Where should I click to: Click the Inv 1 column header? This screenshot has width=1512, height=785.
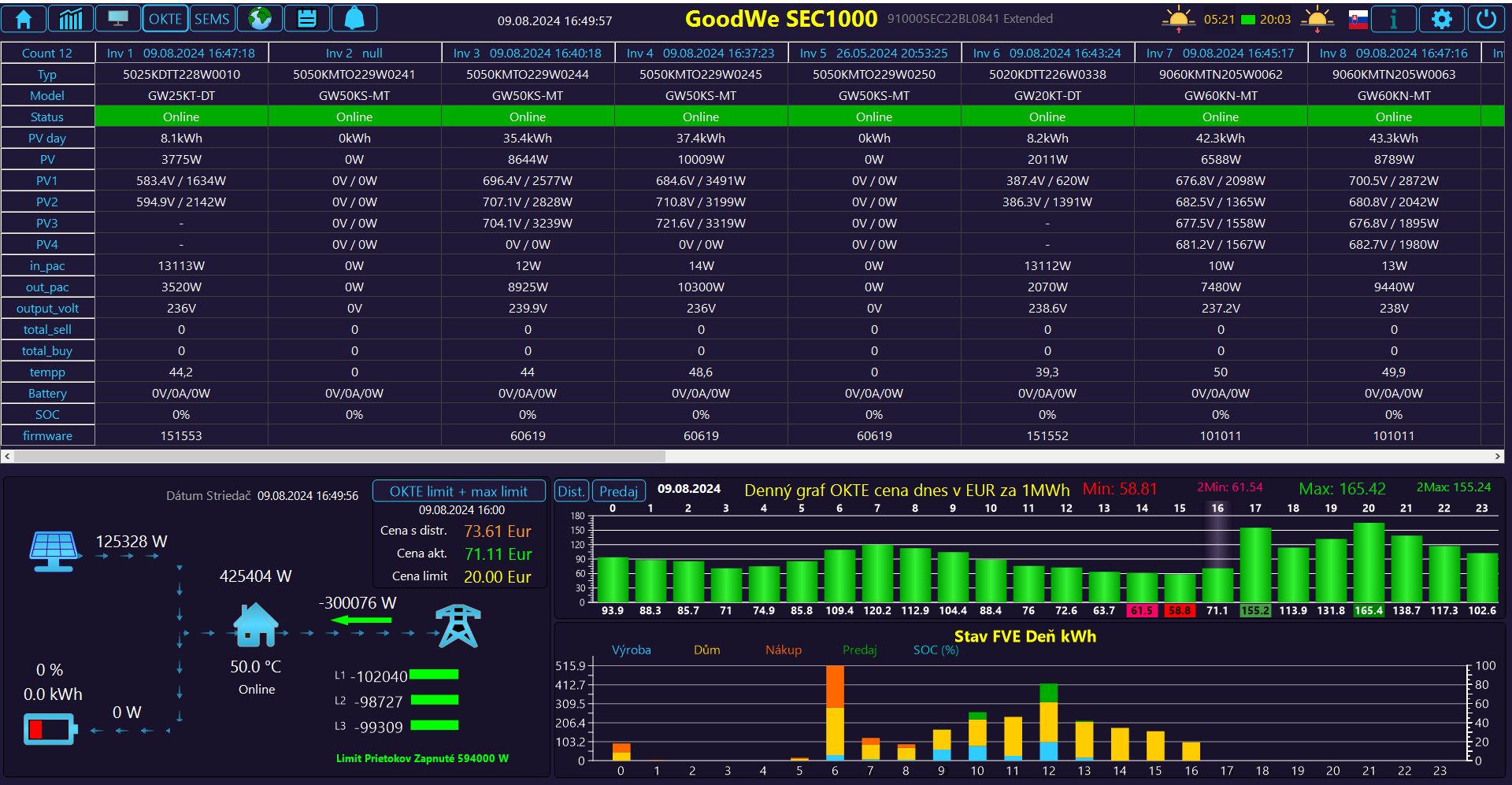pos(181,53)
